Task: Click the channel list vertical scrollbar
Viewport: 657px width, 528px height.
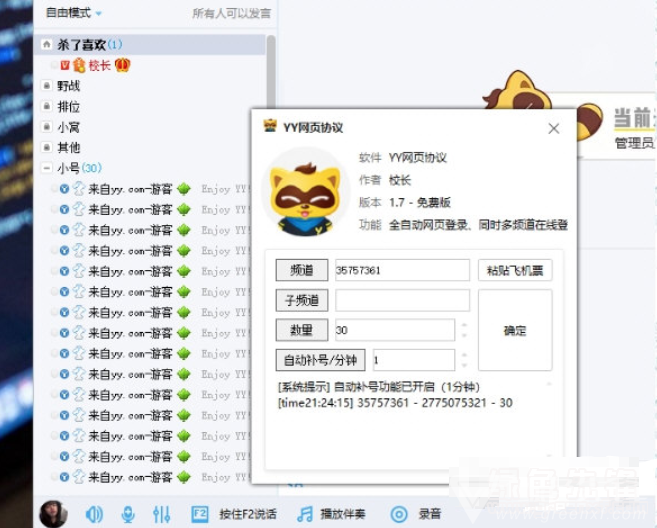Action: tap(271, 71)
